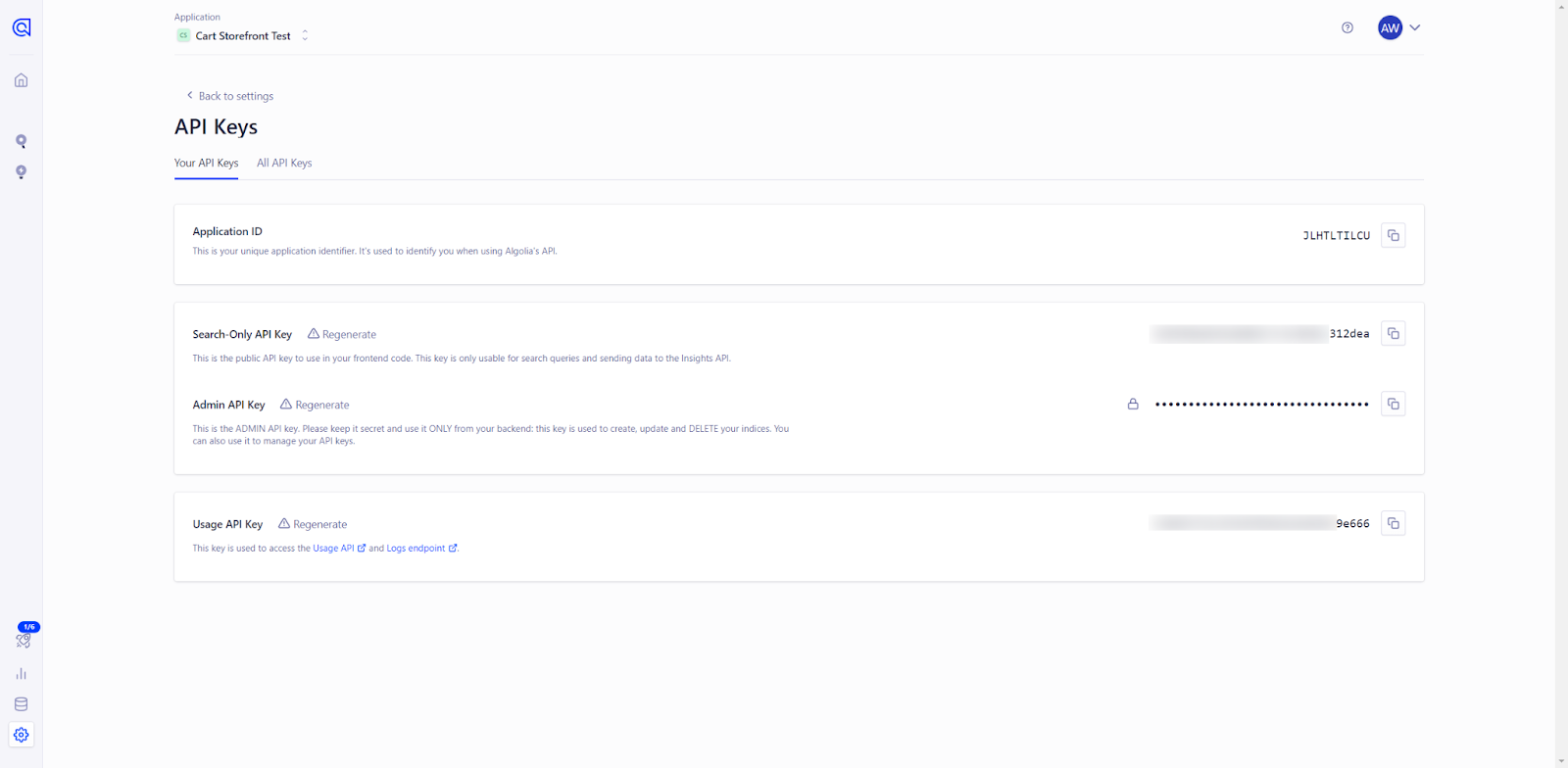
Task: Copy the Application ID JLHTLTILCU
Action: (1393, 235)
